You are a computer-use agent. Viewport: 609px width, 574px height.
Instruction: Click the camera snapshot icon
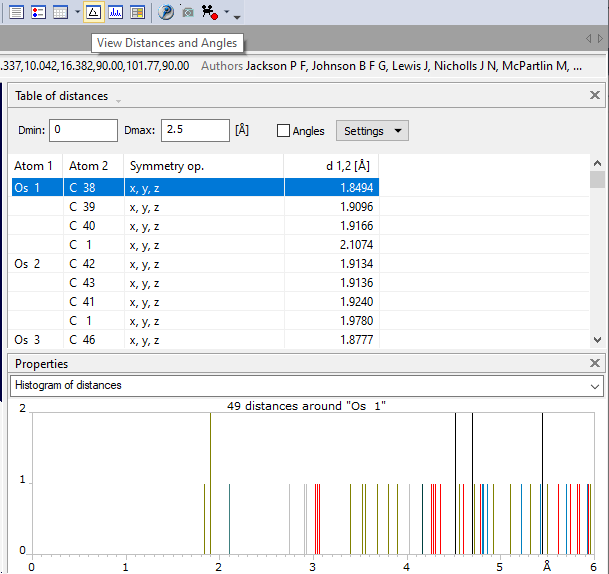(x=187, y=13)
